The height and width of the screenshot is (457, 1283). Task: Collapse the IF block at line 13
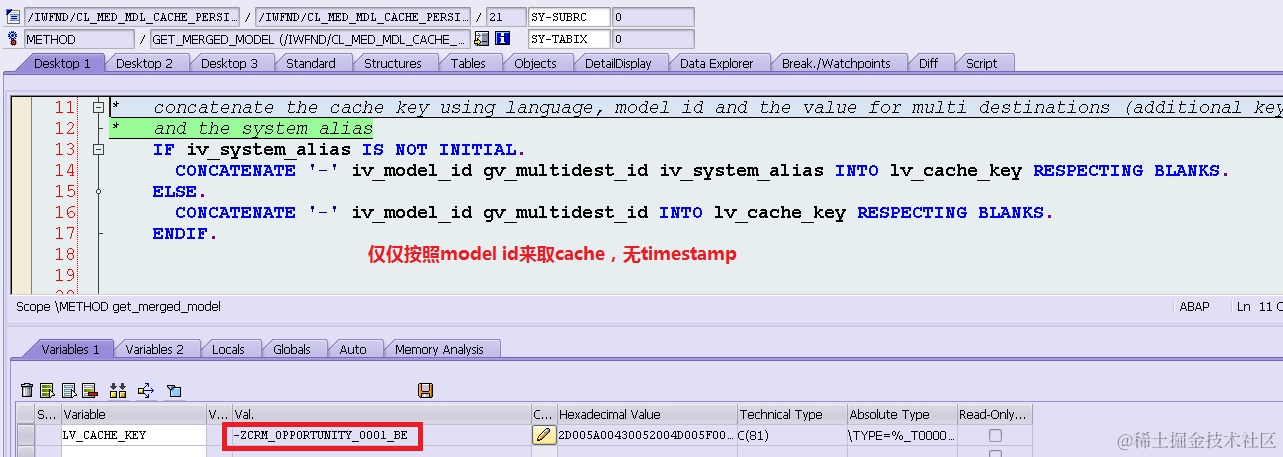(x=98, y=149)
